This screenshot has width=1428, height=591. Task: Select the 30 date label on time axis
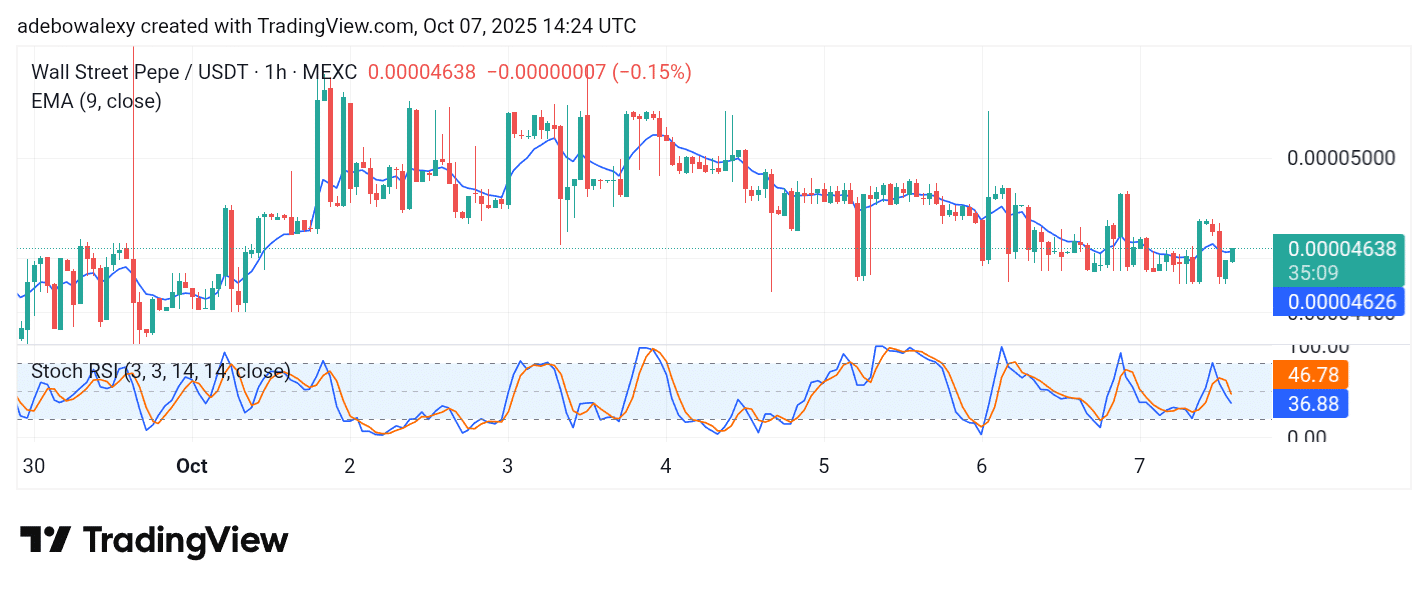point(33,466)
